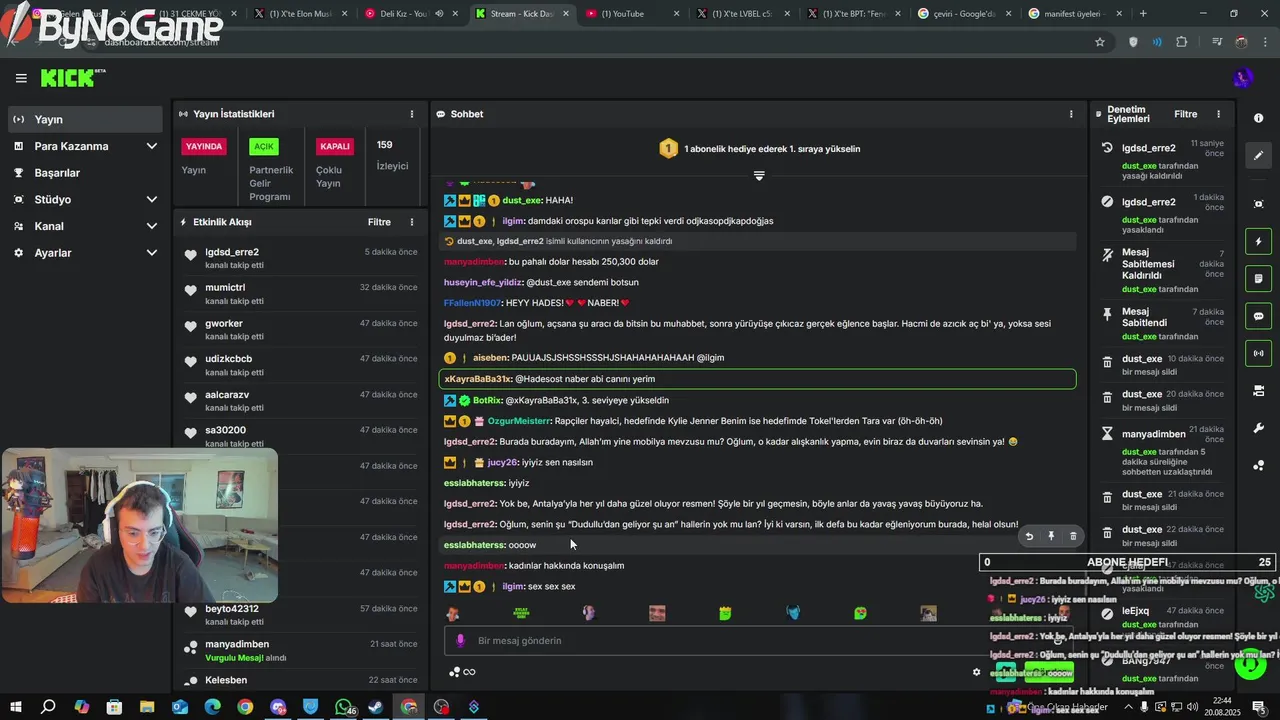The width and height of the screenshot is (1280, 720).
Task: Open the profile avatar menu
Action: 1243,78
